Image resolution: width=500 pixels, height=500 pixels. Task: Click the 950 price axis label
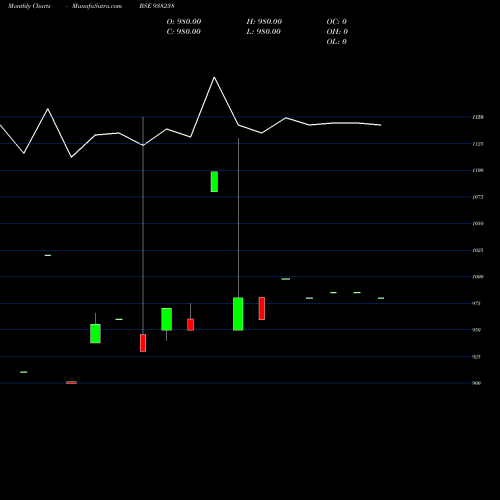(x=476, y=330)
